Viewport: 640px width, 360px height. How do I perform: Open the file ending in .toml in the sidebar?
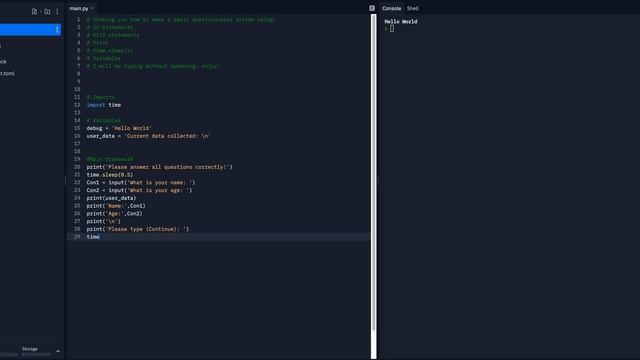tap(7, 73)
